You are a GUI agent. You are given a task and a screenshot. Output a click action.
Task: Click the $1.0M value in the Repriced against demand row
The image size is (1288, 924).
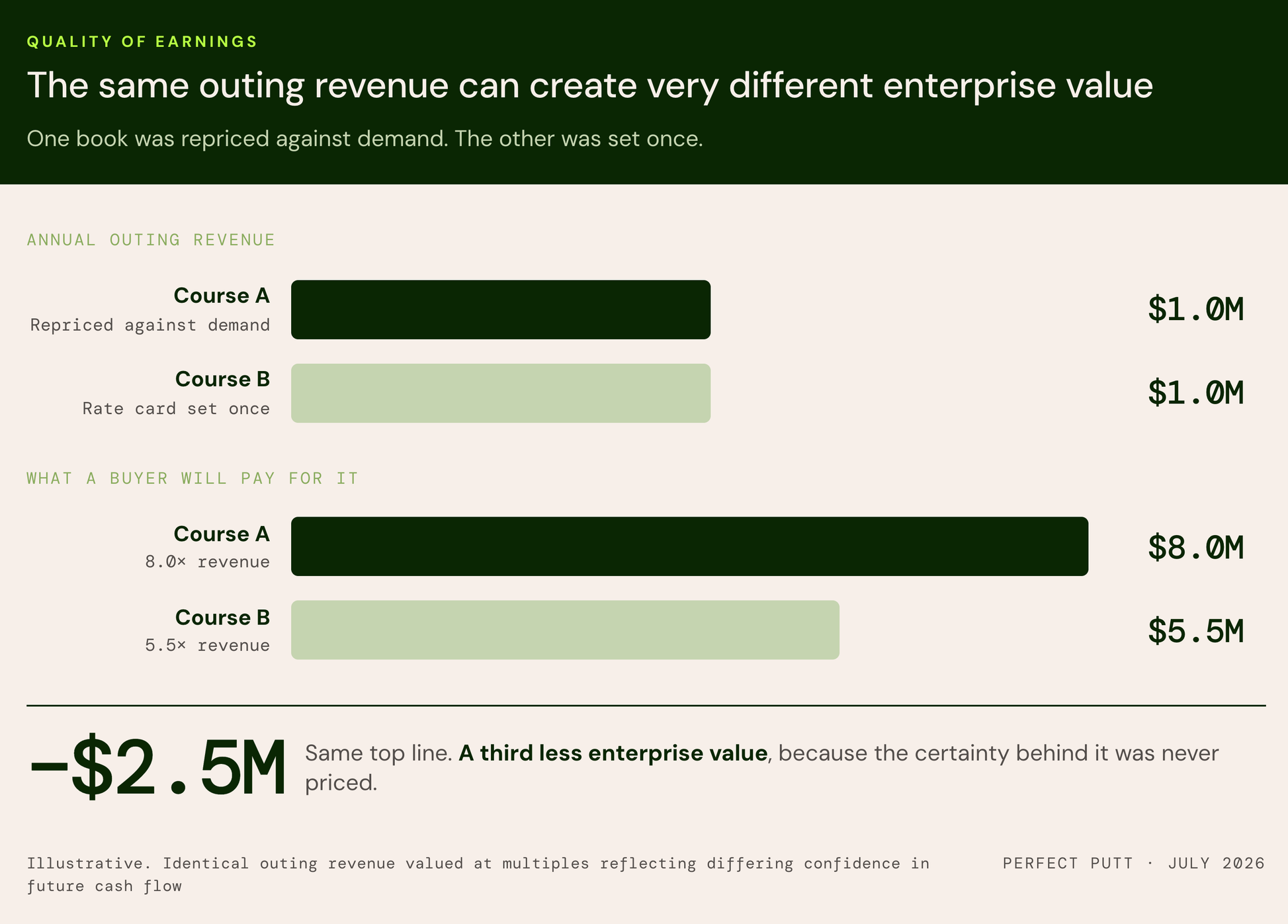tap(1196, 310)
